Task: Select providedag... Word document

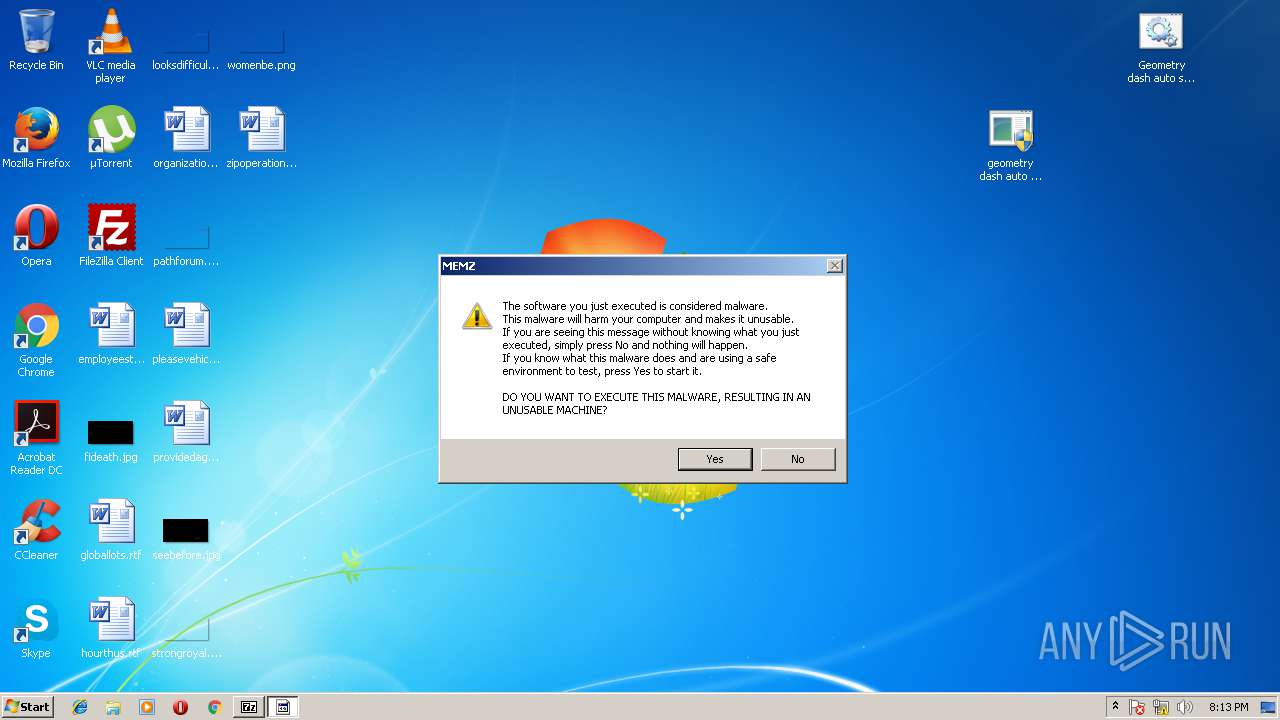Action: coord(186,432)
